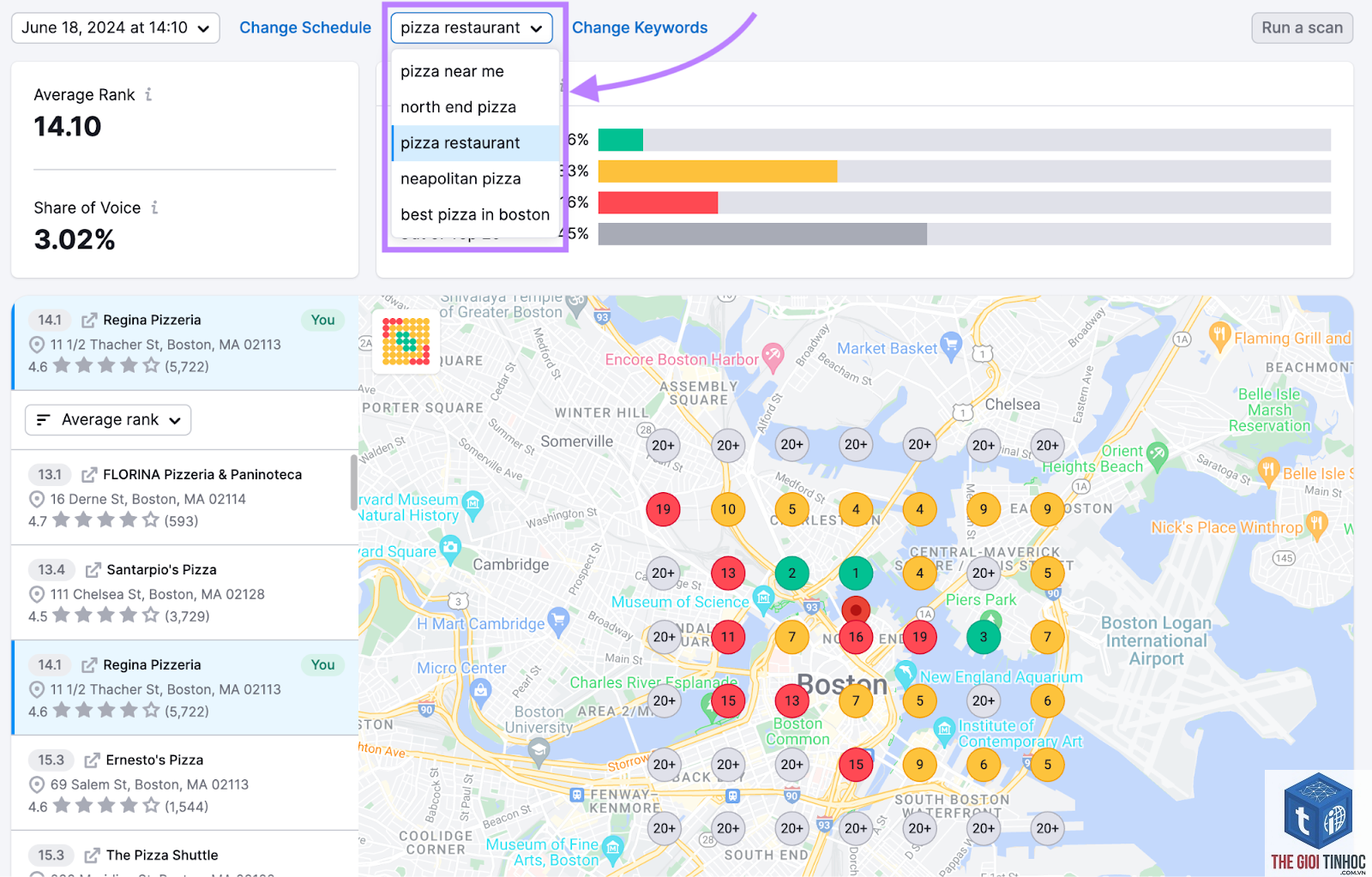The width and height of the screenshot is (1372, 877).
Task: Select 'north end pizza' keyword option
Action: click(475, 107)
